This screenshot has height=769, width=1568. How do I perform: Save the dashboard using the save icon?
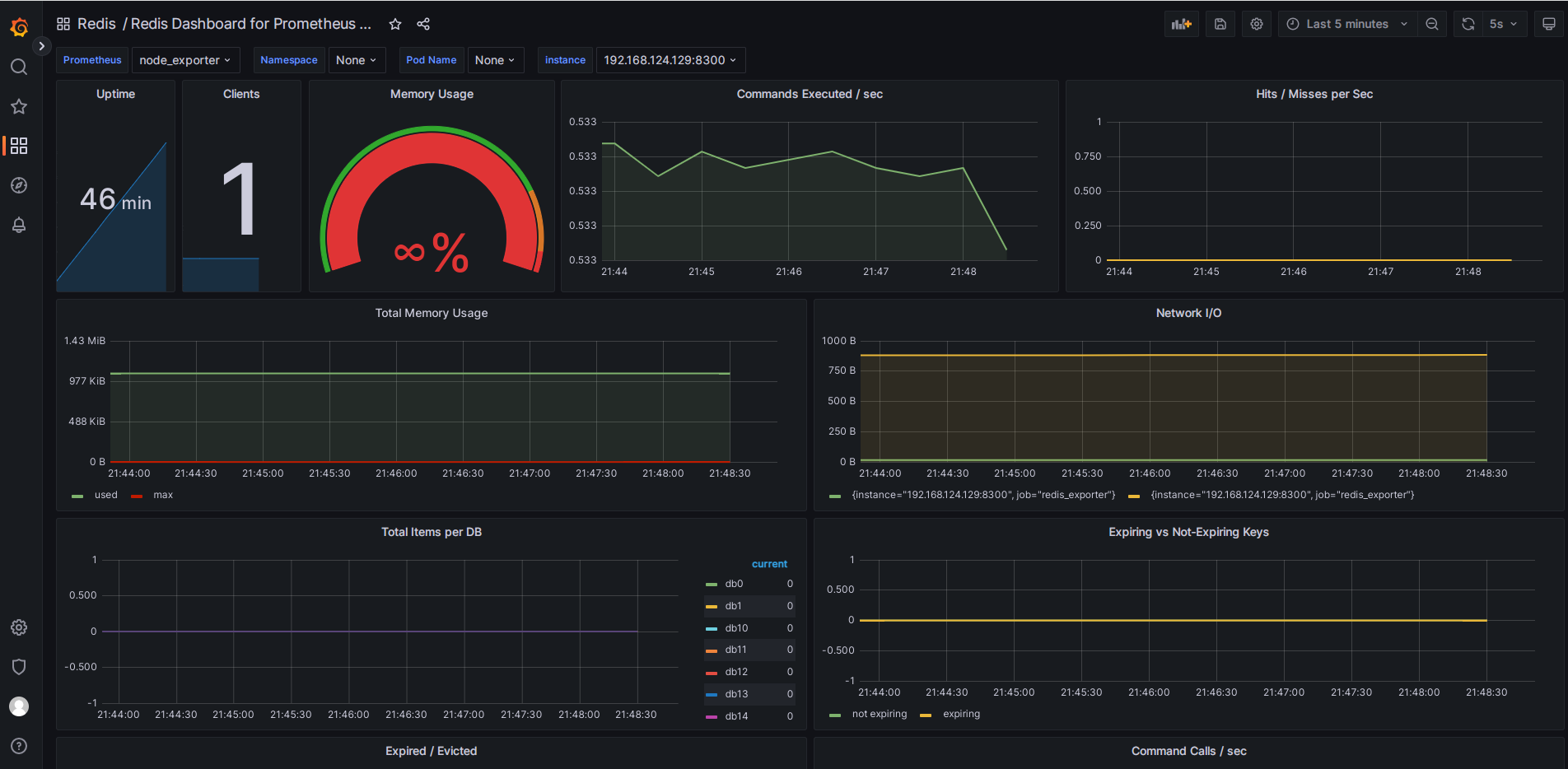[x=1220, y=23]
